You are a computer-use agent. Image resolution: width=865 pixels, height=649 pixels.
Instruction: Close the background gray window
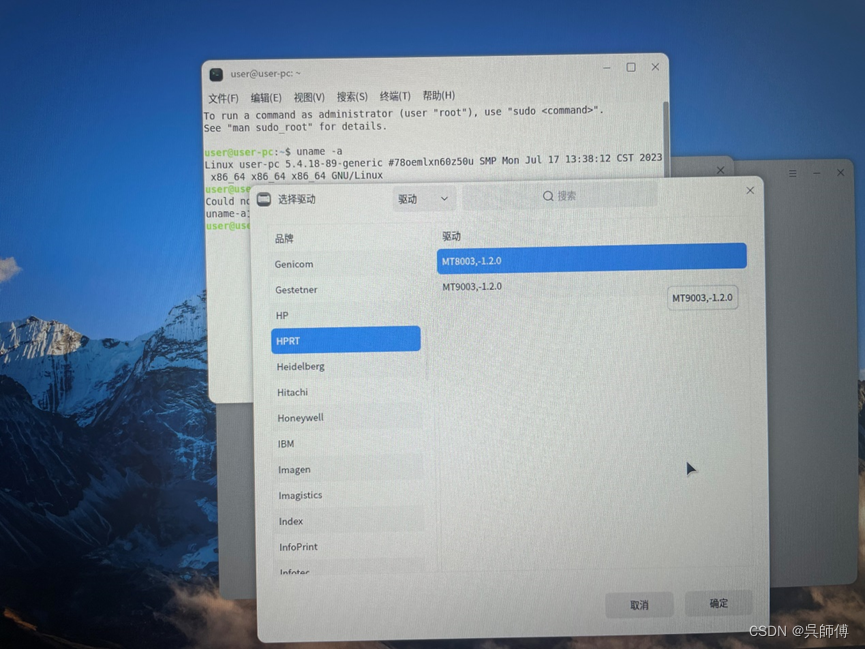point(841,173)
